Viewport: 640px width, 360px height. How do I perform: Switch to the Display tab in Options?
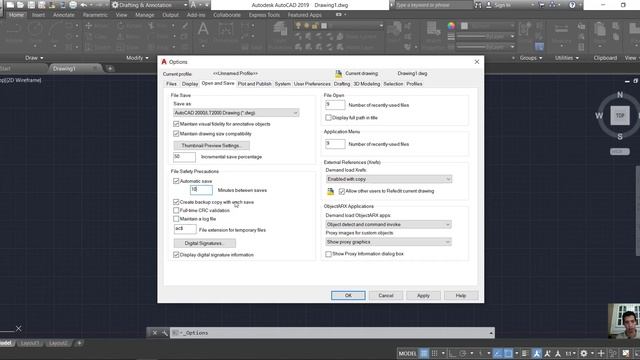coord(190,84)
